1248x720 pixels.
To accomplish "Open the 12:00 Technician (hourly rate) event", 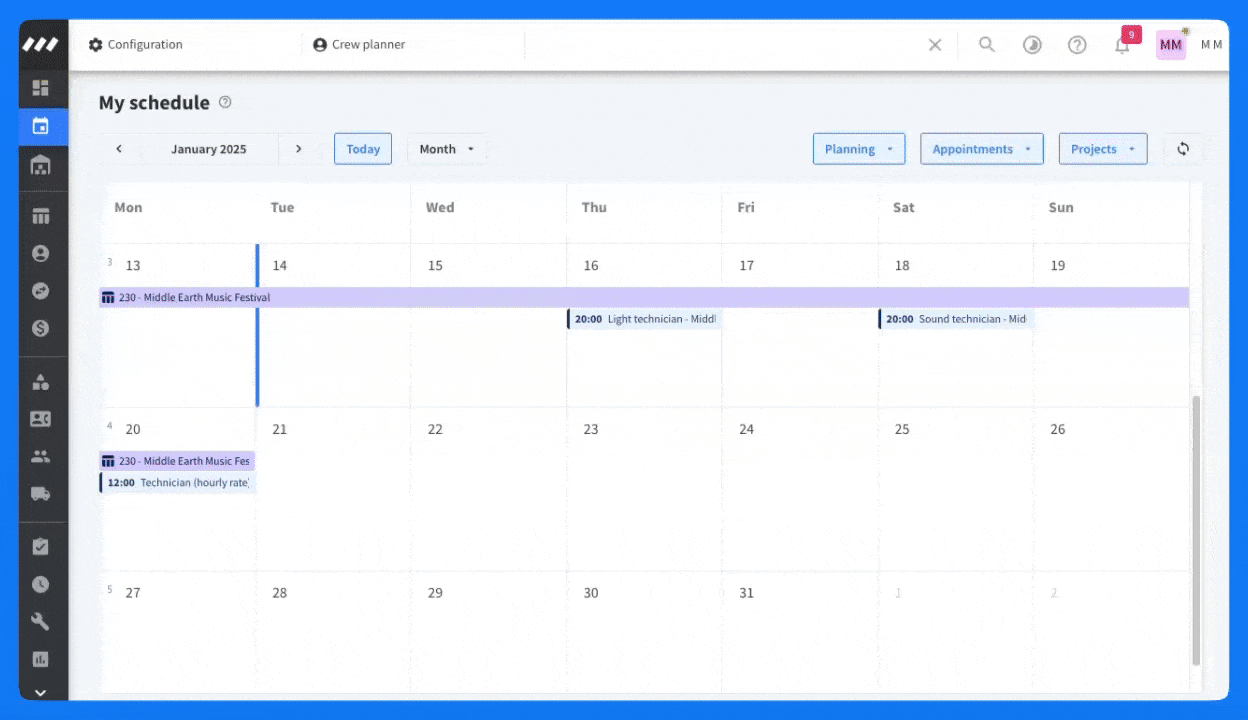I will (x=177, y=482).
